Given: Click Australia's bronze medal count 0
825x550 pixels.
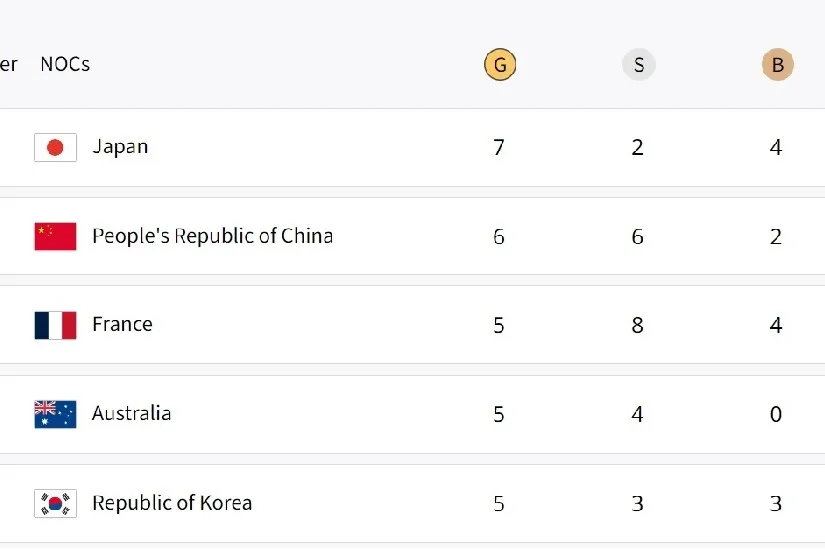Looking at the screenshot, I should tap(776, 414).
